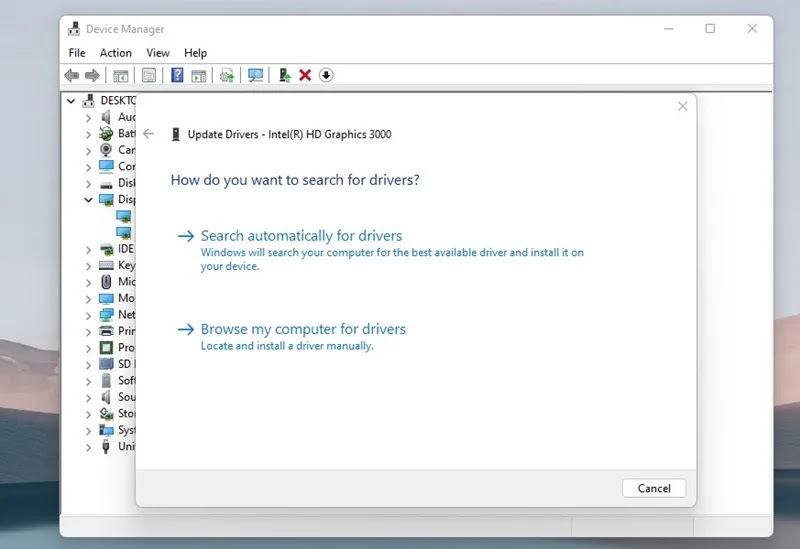The image size is (800, 549).
Task: Select the first display adapter child icon
Action: point(123,216)
